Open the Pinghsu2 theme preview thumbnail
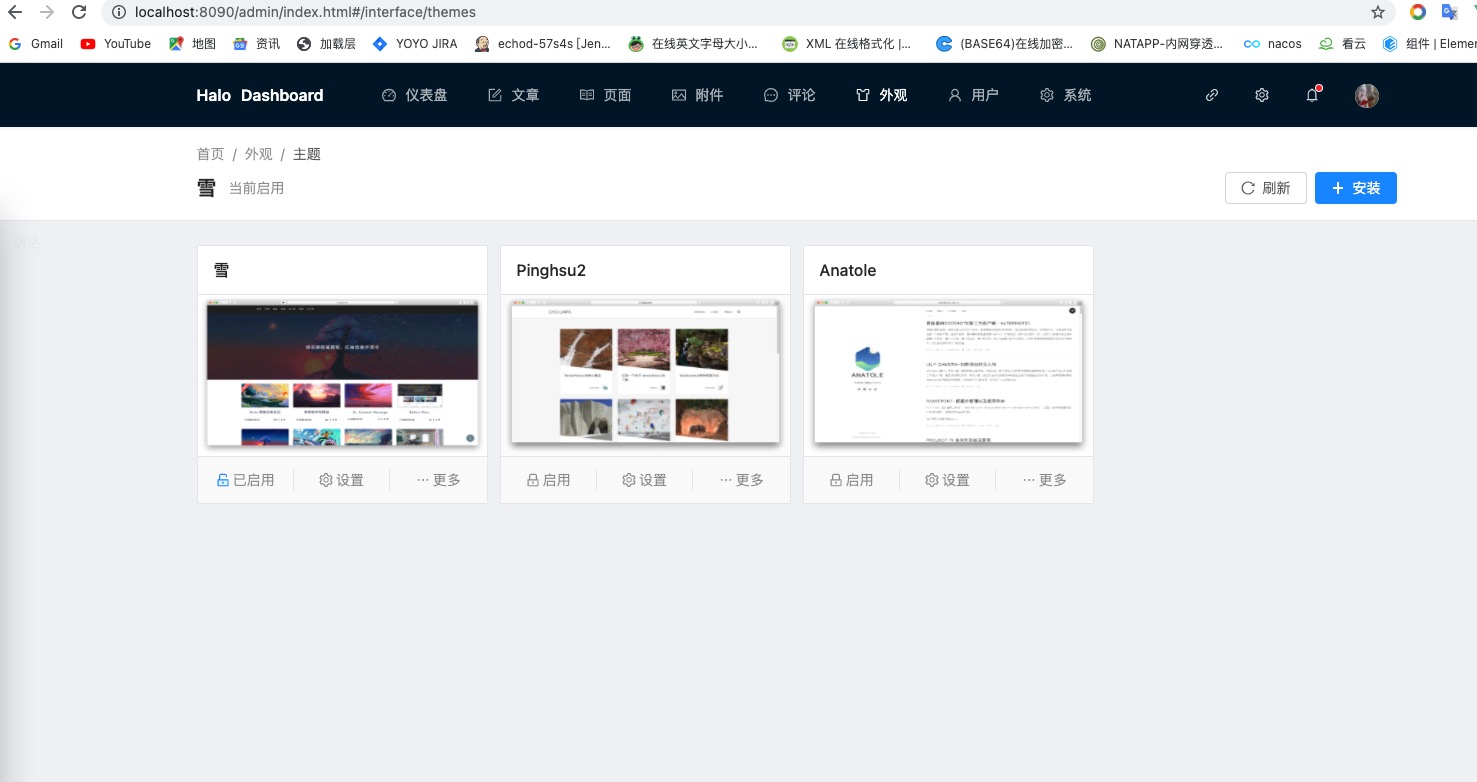 645,373
